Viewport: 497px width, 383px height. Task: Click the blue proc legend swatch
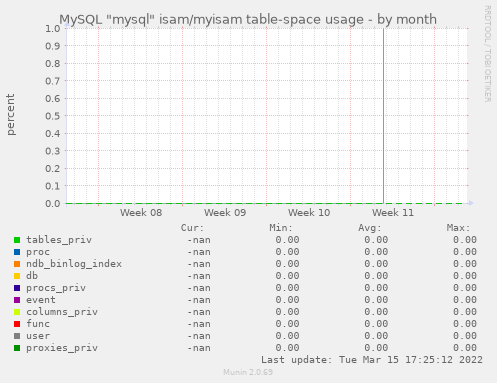tap(17, 252)
